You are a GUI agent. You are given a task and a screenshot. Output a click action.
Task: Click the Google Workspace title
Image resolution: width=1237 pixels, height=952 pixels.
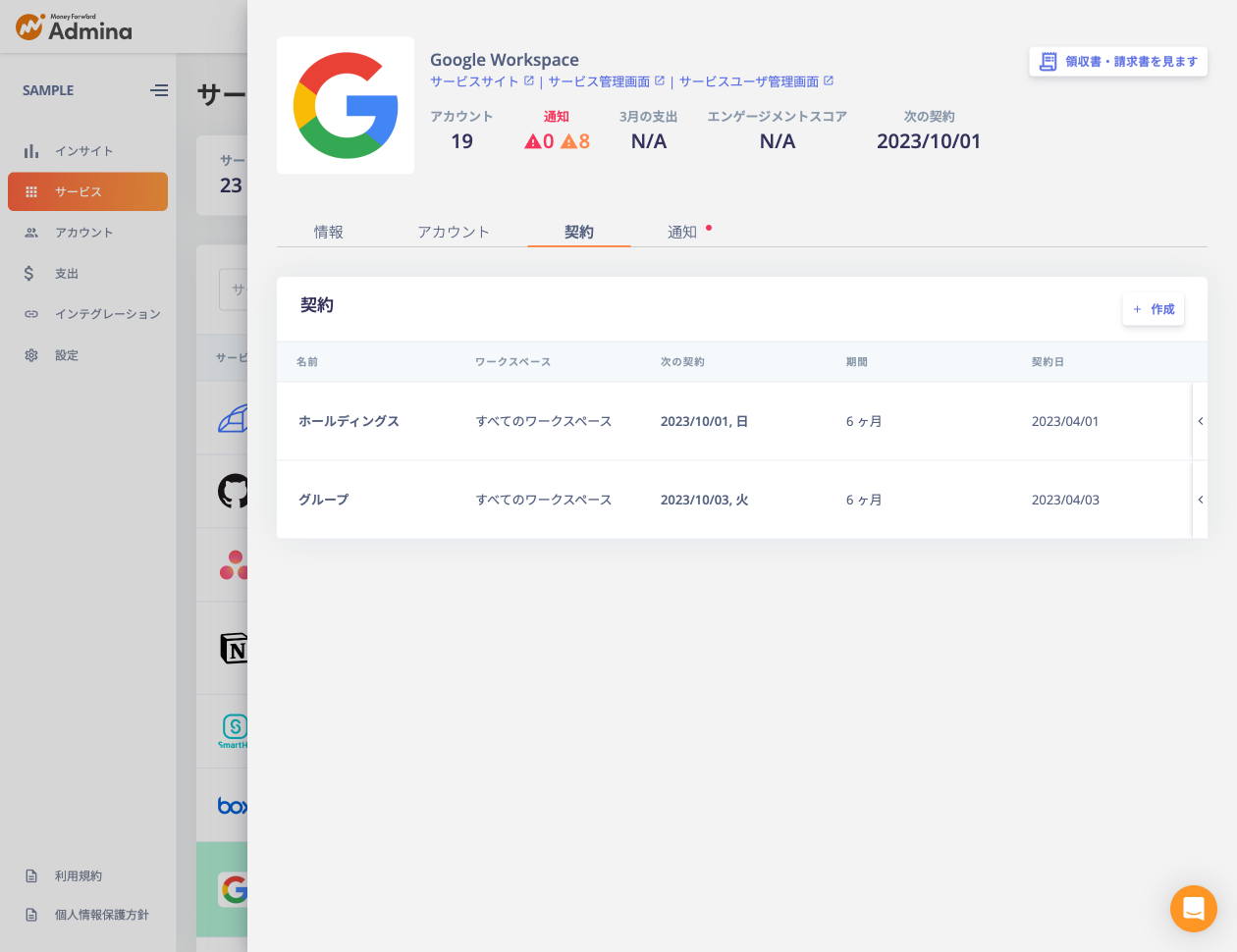(x=505, y=60)
